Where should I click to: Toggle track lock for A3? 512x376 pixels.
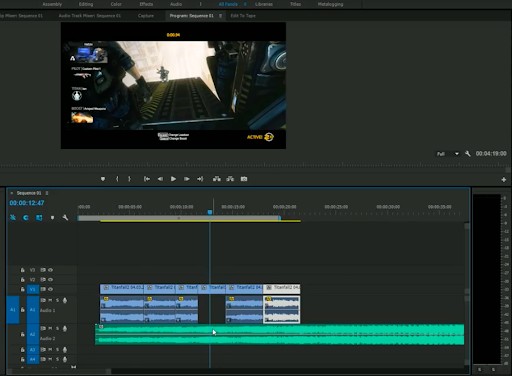pos(23,350)
